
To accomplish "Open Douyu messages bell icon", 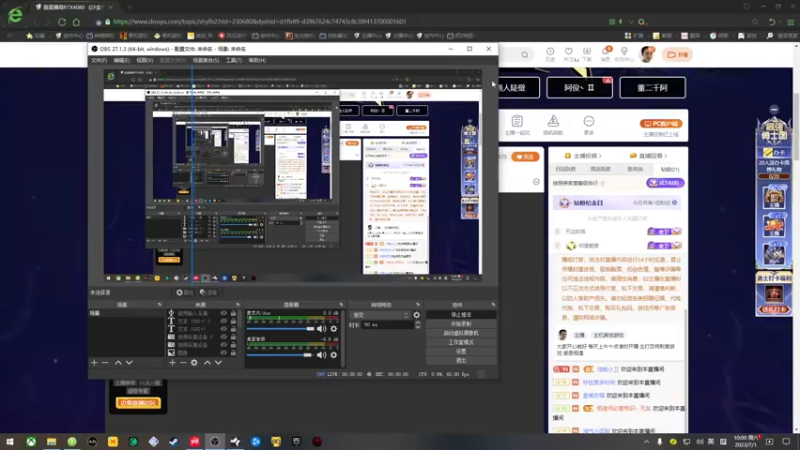I will pyautogui.click(x=606, y=54).
